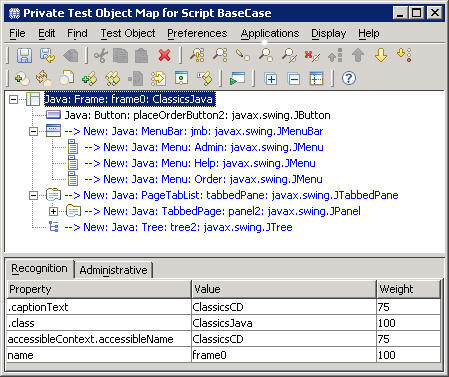Click the weight 100 cell for name
This screenshot has height=377, width=449.
click(409, 355)
